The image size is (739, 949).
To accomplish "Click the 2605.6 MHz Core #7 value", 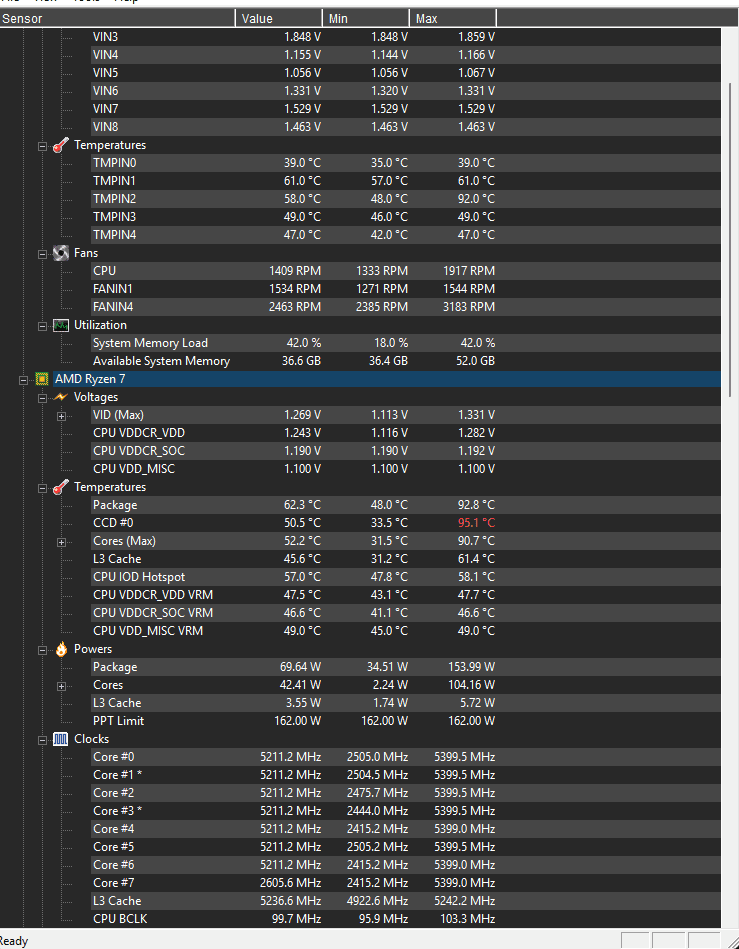I will point(291,882).
